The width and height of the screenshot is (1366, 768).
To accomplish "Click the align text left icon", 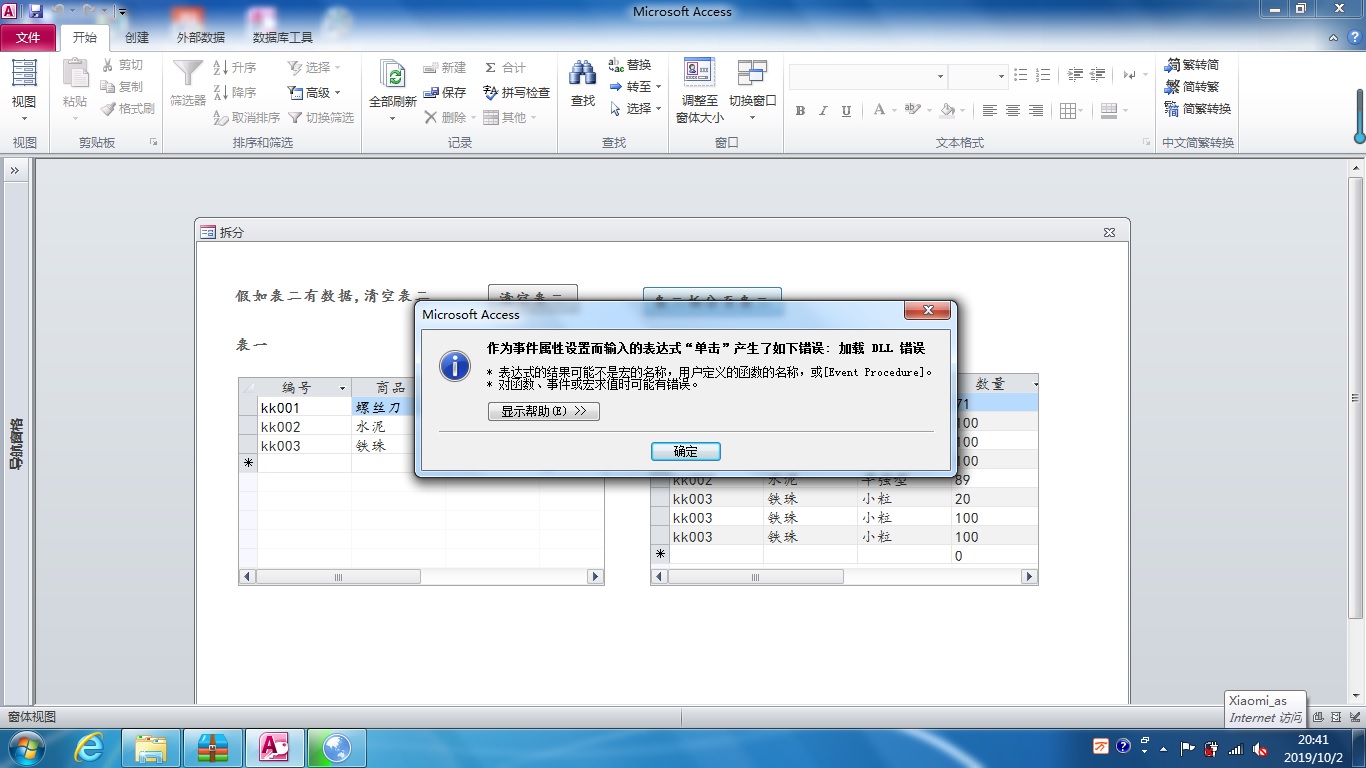I will (x=990, y=111).
